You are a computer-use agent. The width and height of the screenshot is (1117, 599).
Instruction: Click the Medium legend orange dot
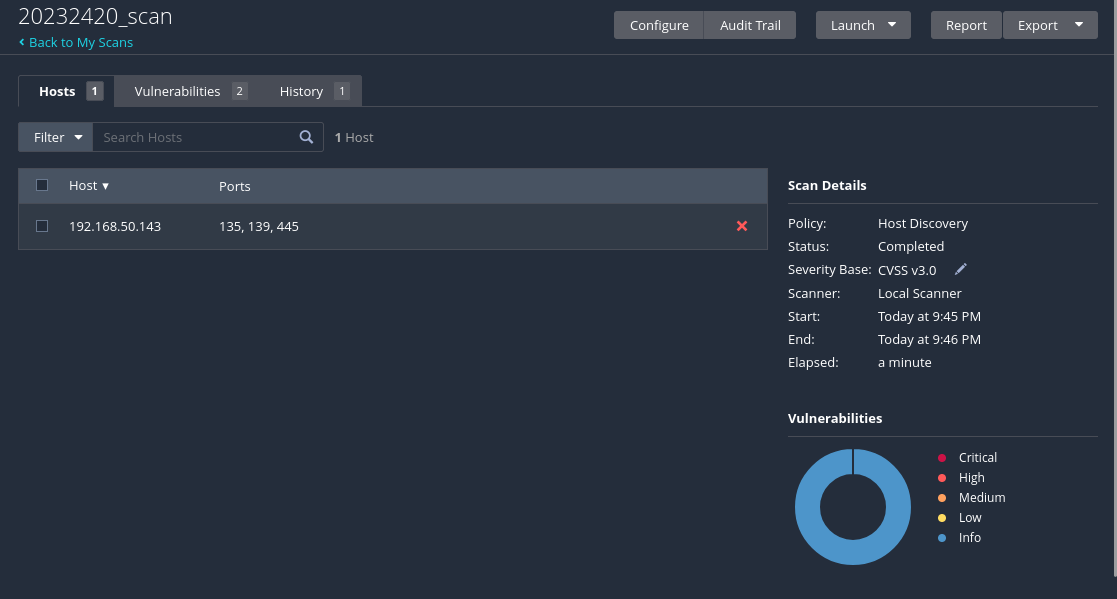[x=942, y=498]
